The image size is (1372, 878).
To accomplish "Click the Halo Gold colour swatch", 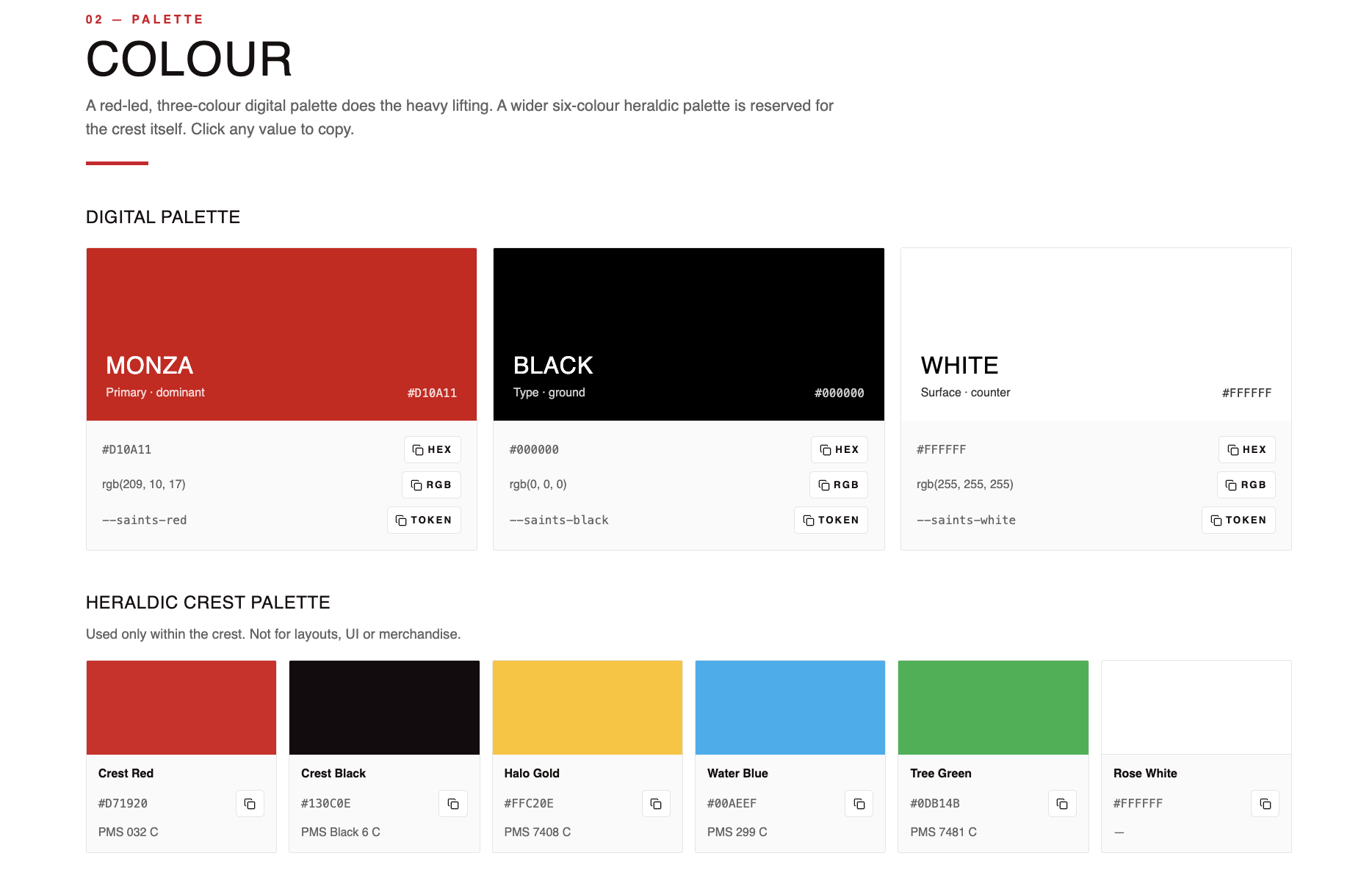I will 588,708.
